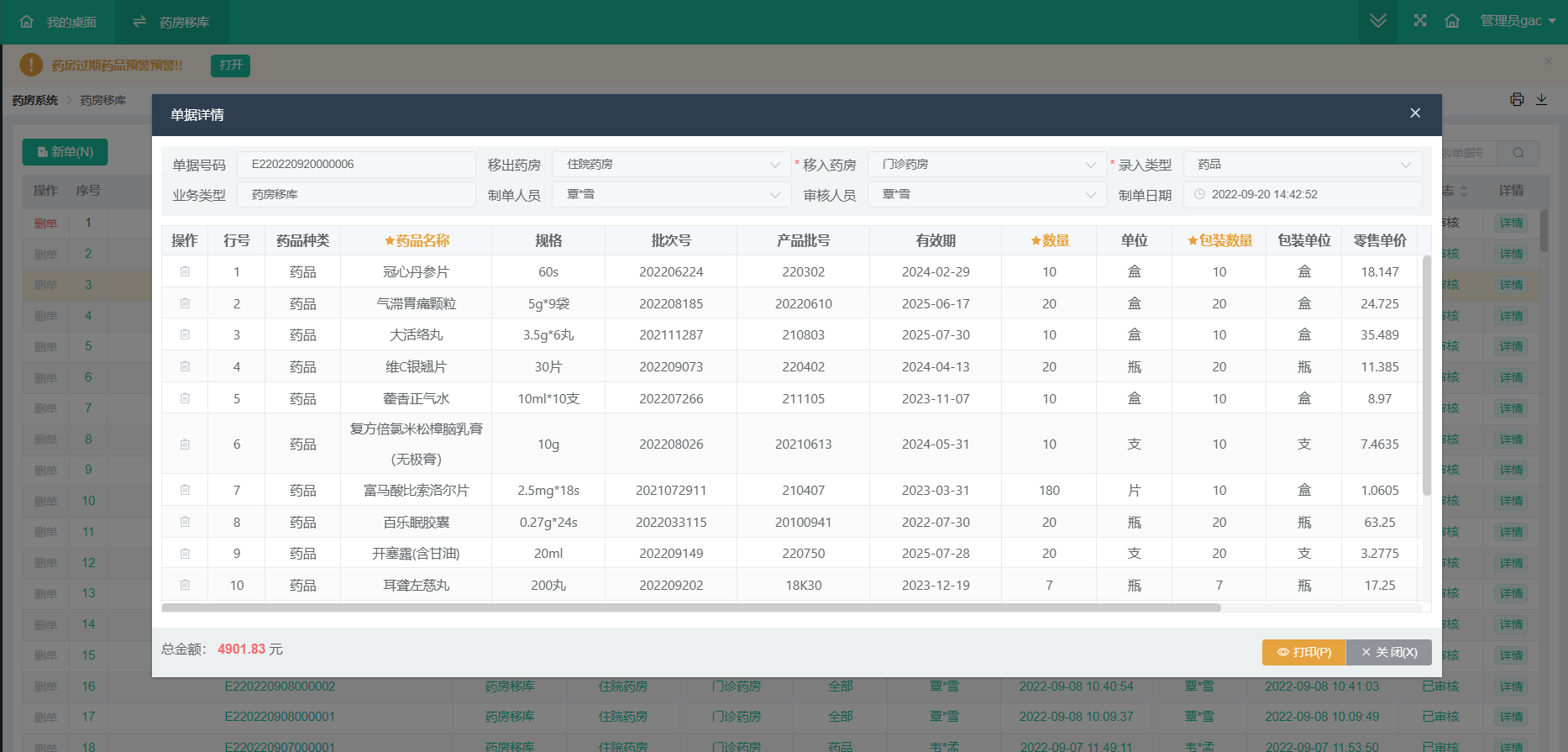The image size is (1568, 752).
Task: Click the 制单日期 date field
Action: tap(1303, 195)
